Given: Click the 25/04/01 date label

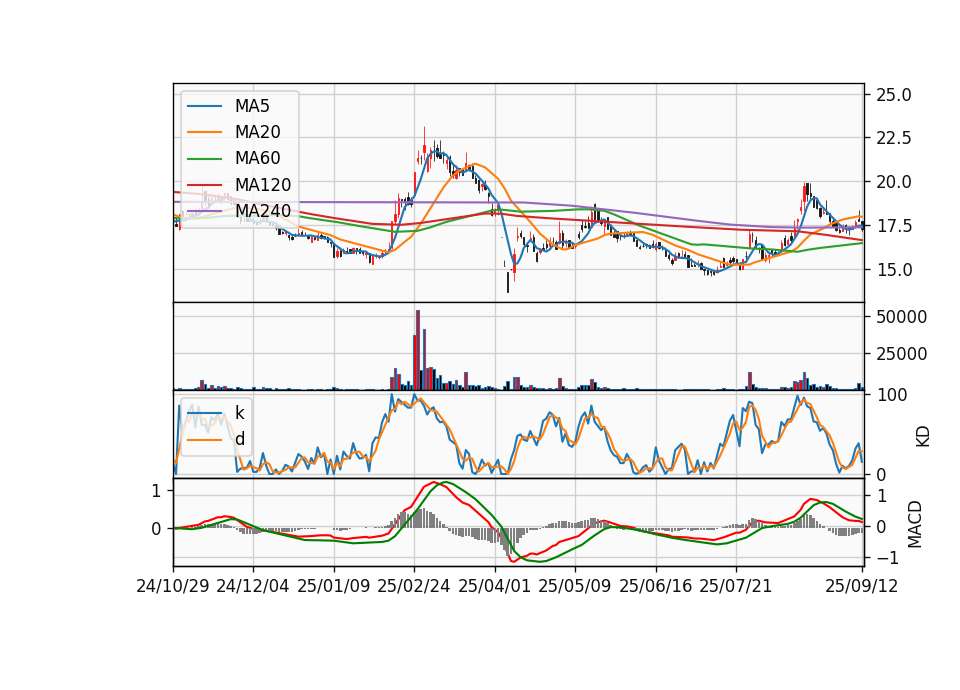Looking at the screenshot, I should (495, 586).
